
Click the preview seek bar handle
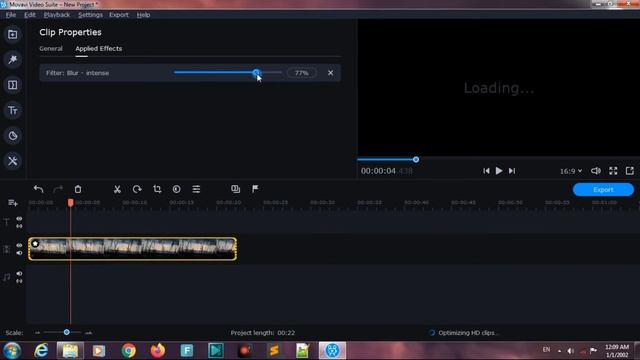pos(416,160)
